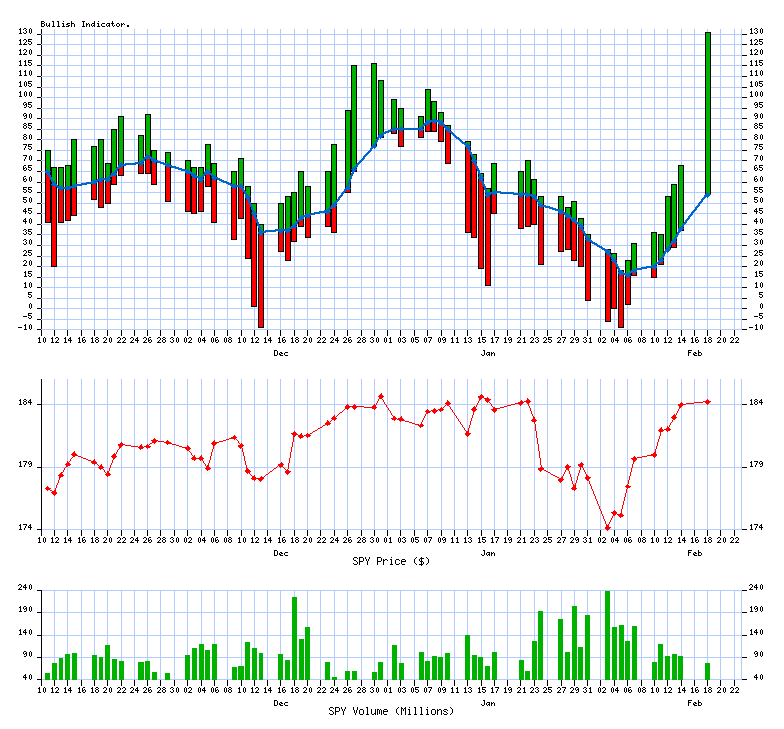
Task: Click the "SPY Price ($)" axis title
Action: pyautogui.click(x=391, y=561)
